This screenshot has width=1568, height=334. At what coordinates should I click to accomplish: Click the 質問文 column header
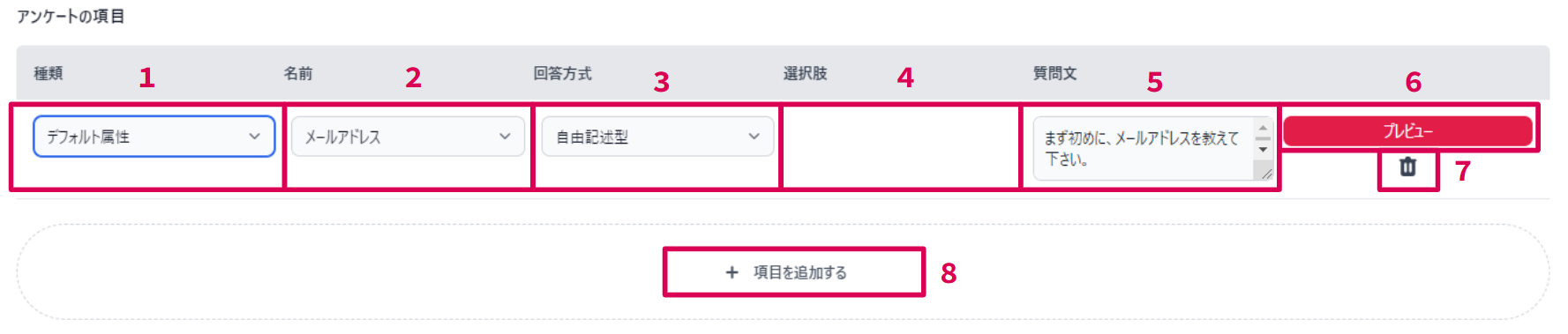coord(1055,73)
